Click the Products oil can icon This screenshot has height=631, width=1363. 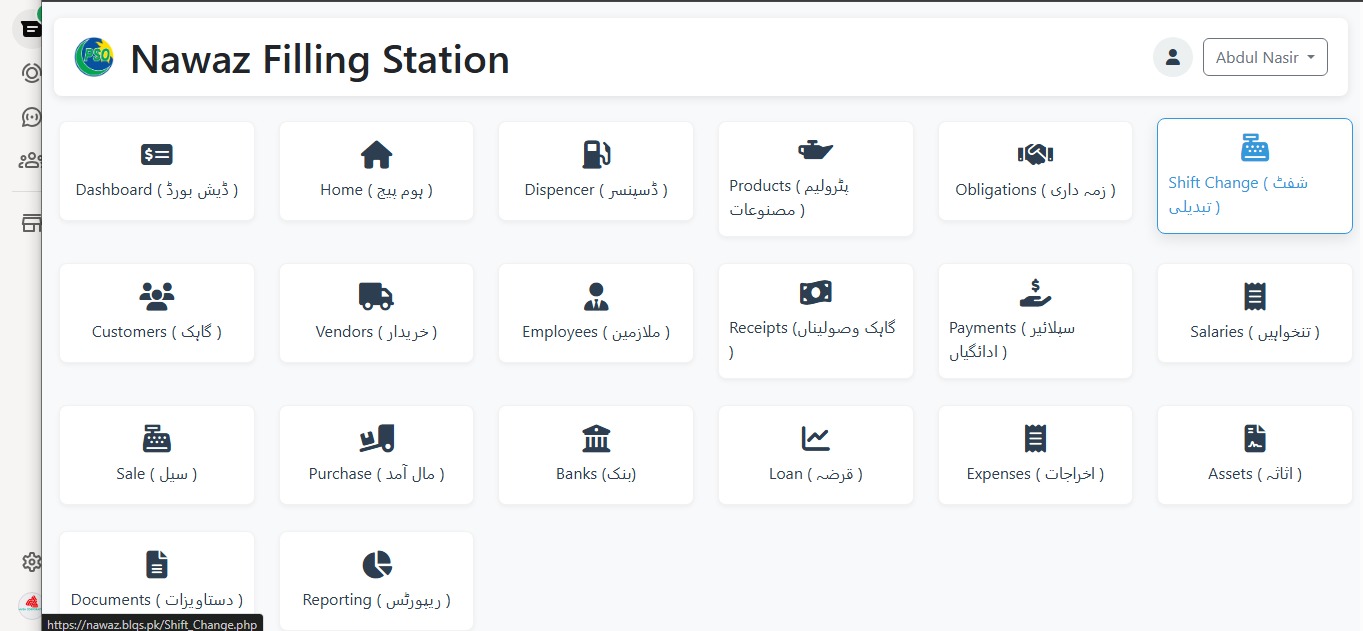pyautogui.click(x=815, y=149)
